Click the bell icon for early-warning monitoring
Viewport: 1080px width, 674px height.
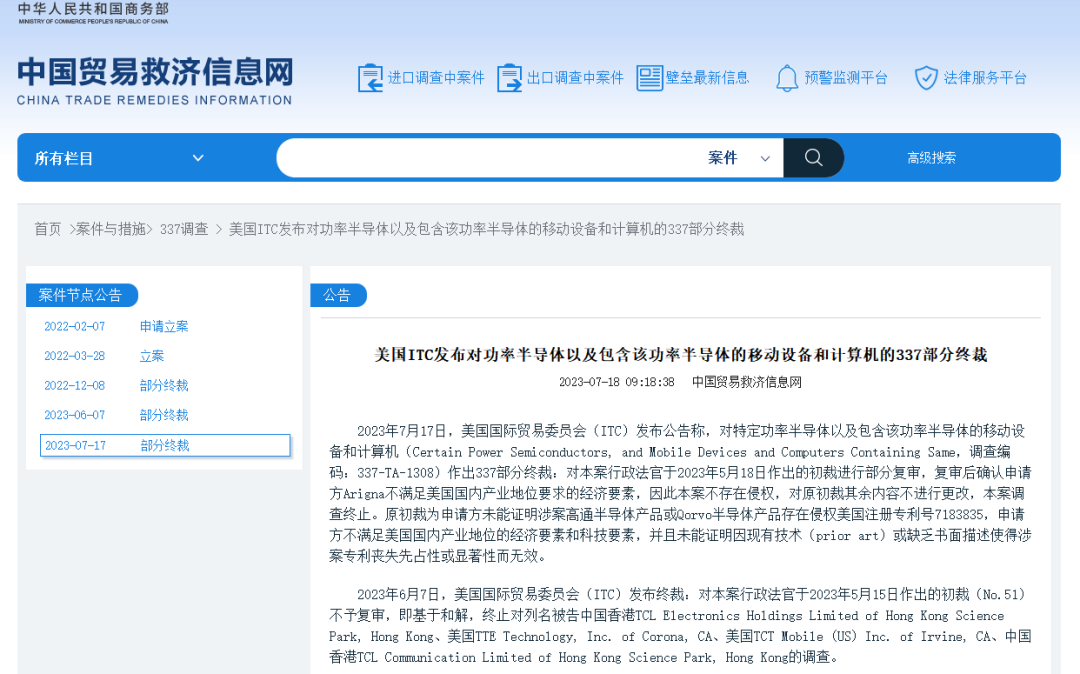click(787, 78)
